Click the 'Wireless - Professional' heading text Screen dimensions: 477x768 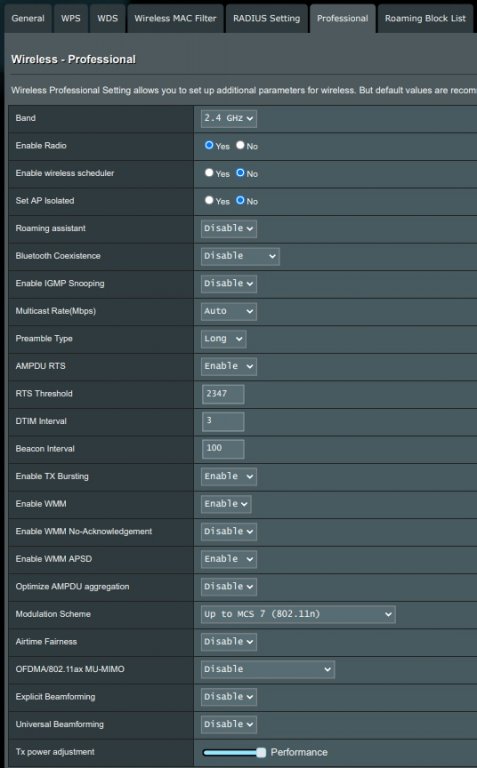73,59
